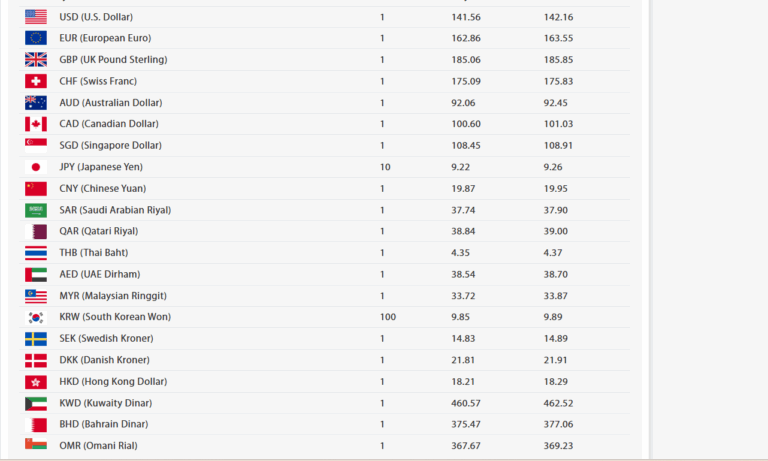Viewport: 768px width, 461px height.
Task: Click the JPY unit value 10
Action: [385, 167]
